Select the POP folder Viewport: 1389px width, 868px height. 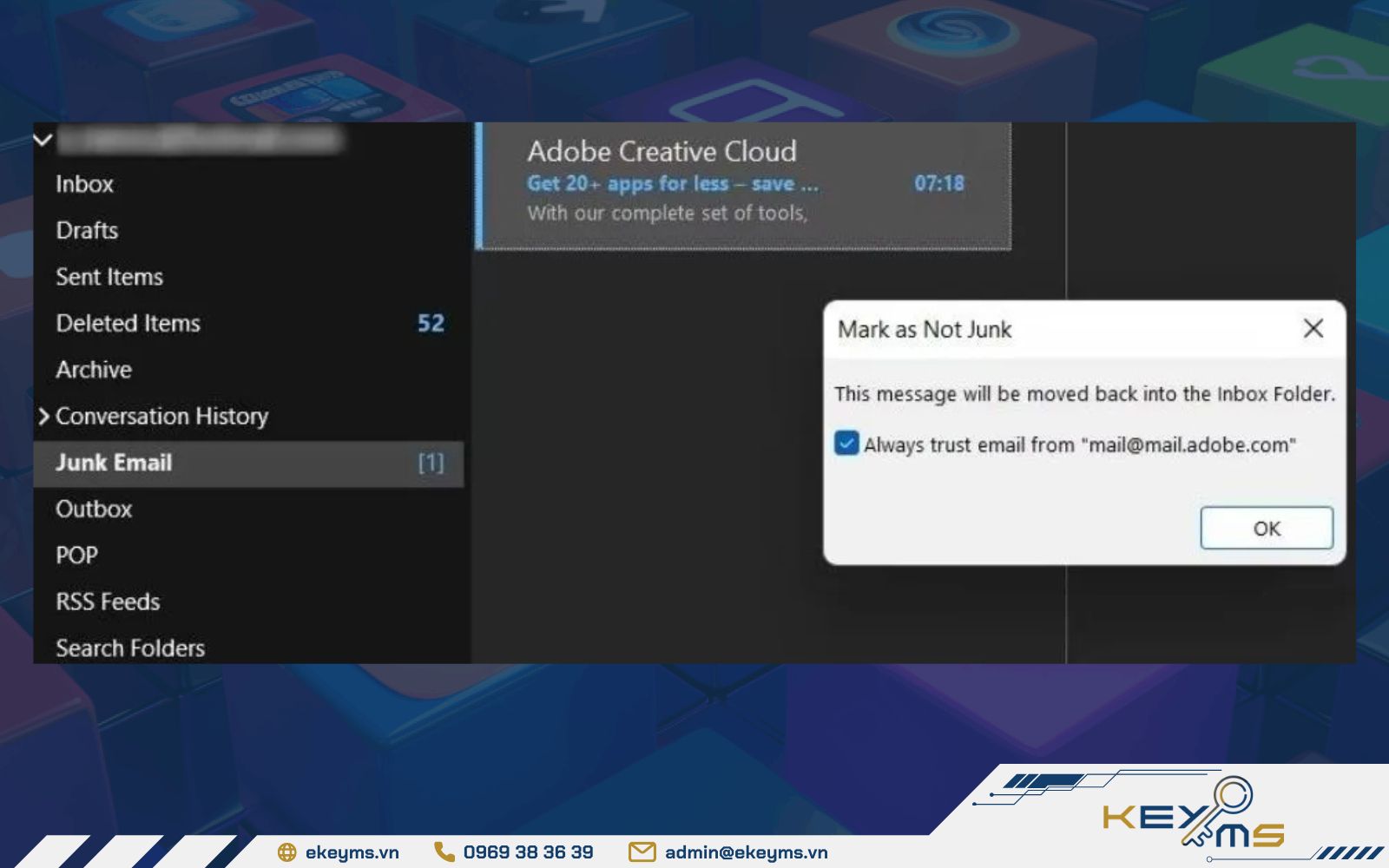76,556
